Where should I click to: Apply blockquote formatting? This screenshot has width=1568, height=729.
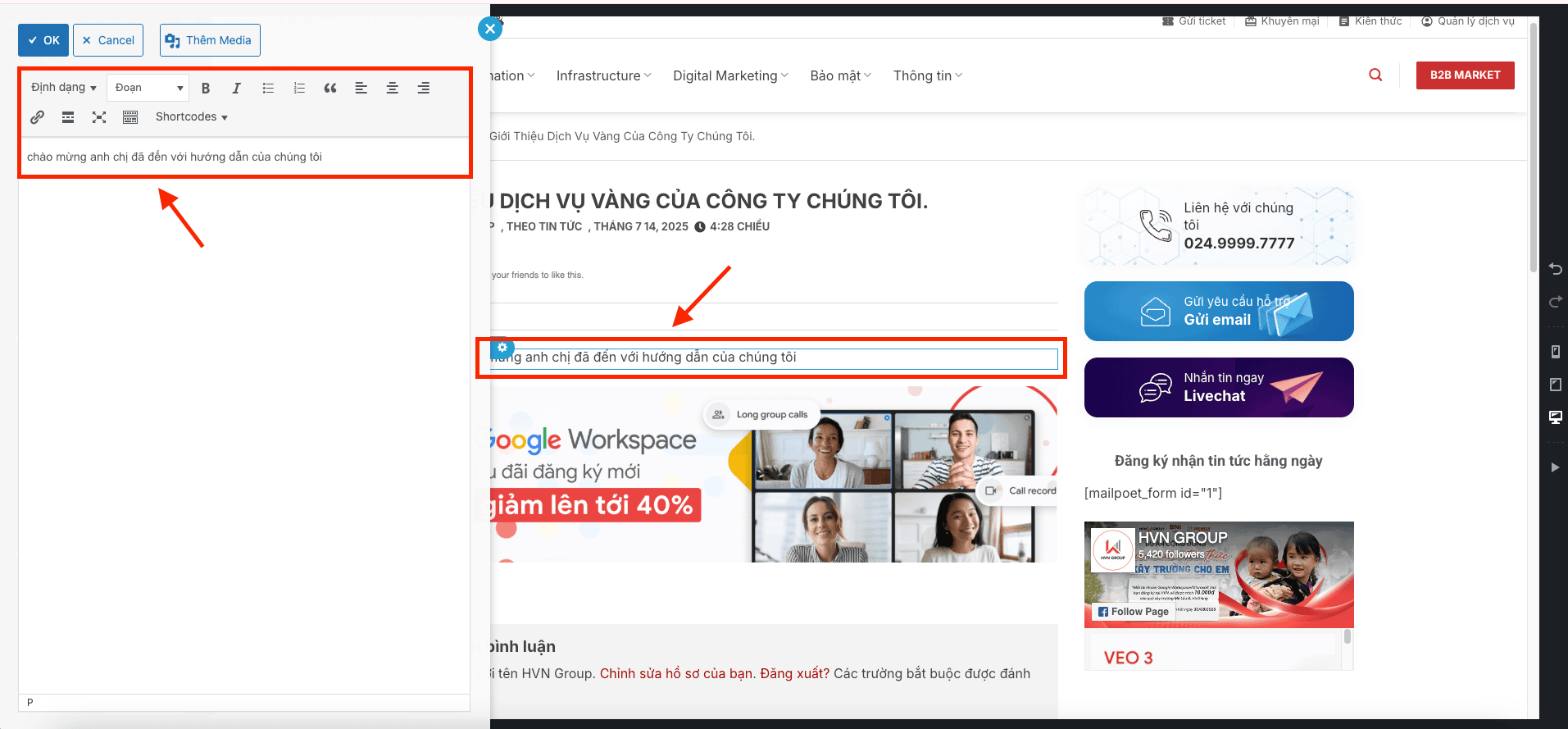coord(330,88)
